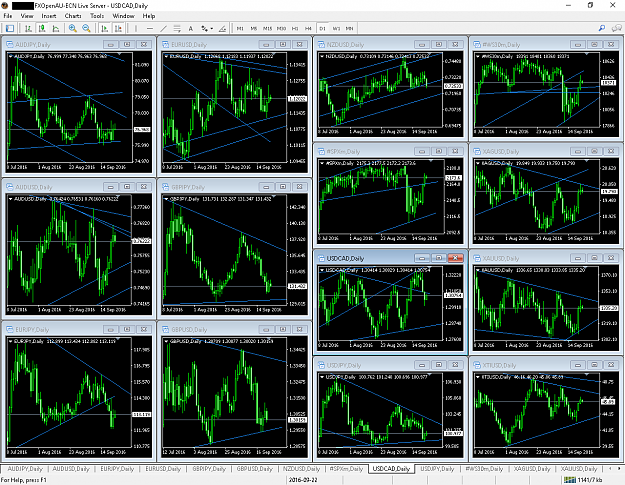Expand one-click trading arrow in EURJPY chart
The width and height of the screenshot is (625, 485).
point(11,342)
